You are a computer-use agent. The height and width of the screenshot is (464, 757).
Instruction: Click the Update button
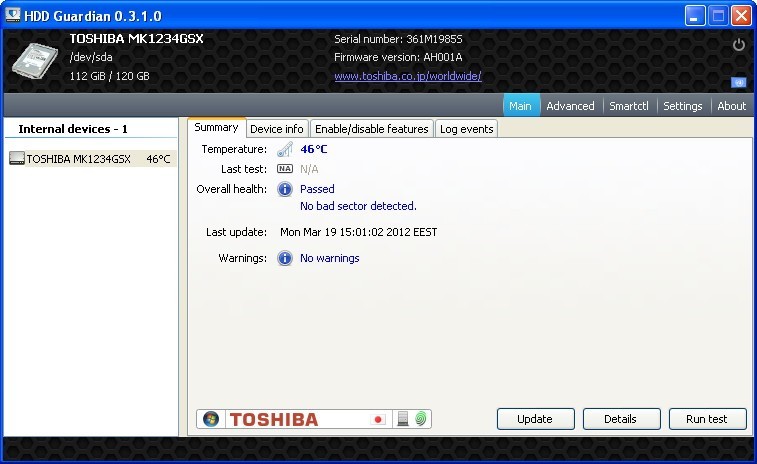tap(535, 419)
